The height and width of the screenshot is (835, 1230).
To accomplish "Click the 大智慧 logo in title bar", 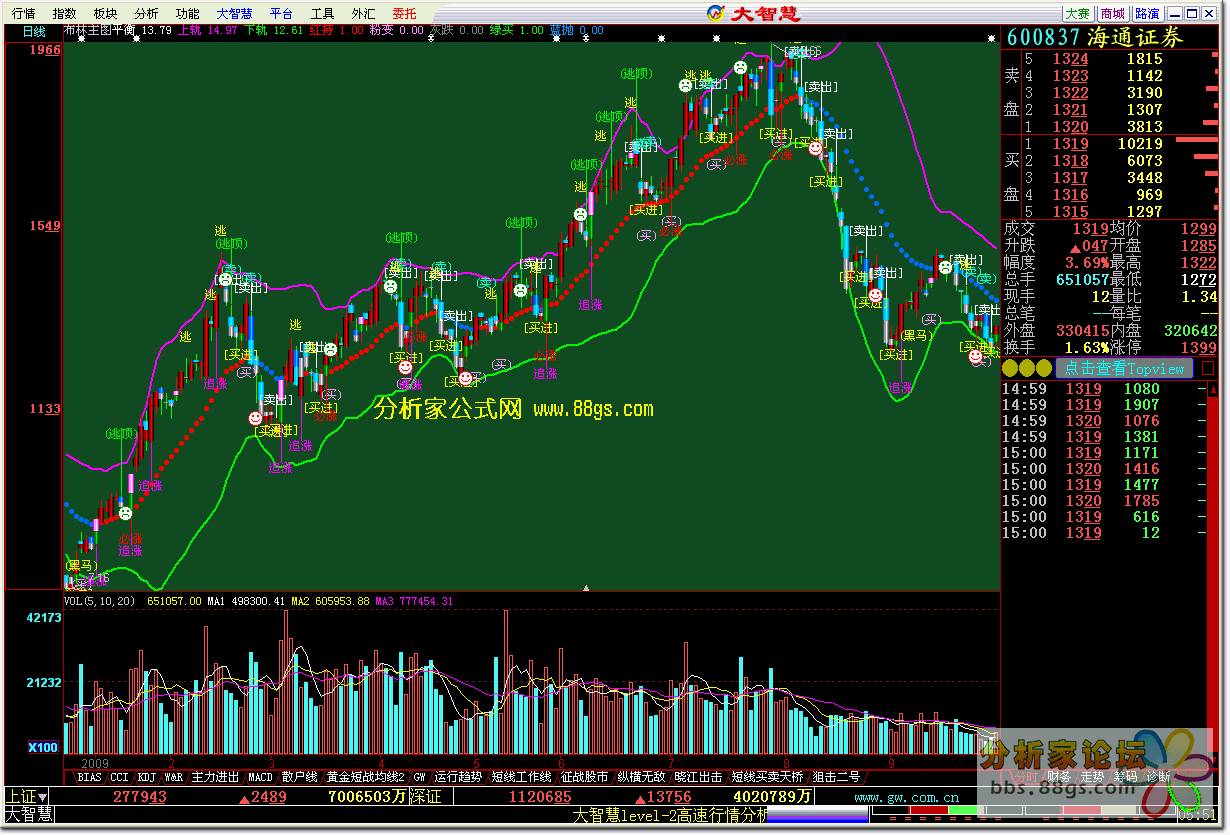I will 755,13.
